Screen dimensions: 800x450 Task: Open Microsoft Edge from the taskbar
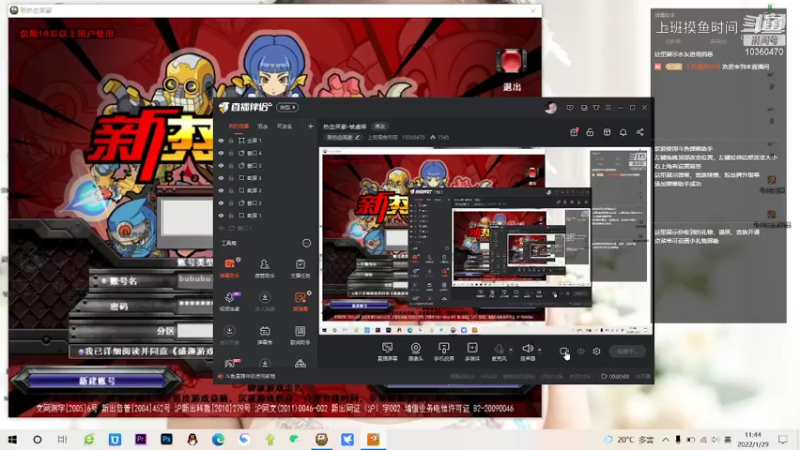coord(218,439)
